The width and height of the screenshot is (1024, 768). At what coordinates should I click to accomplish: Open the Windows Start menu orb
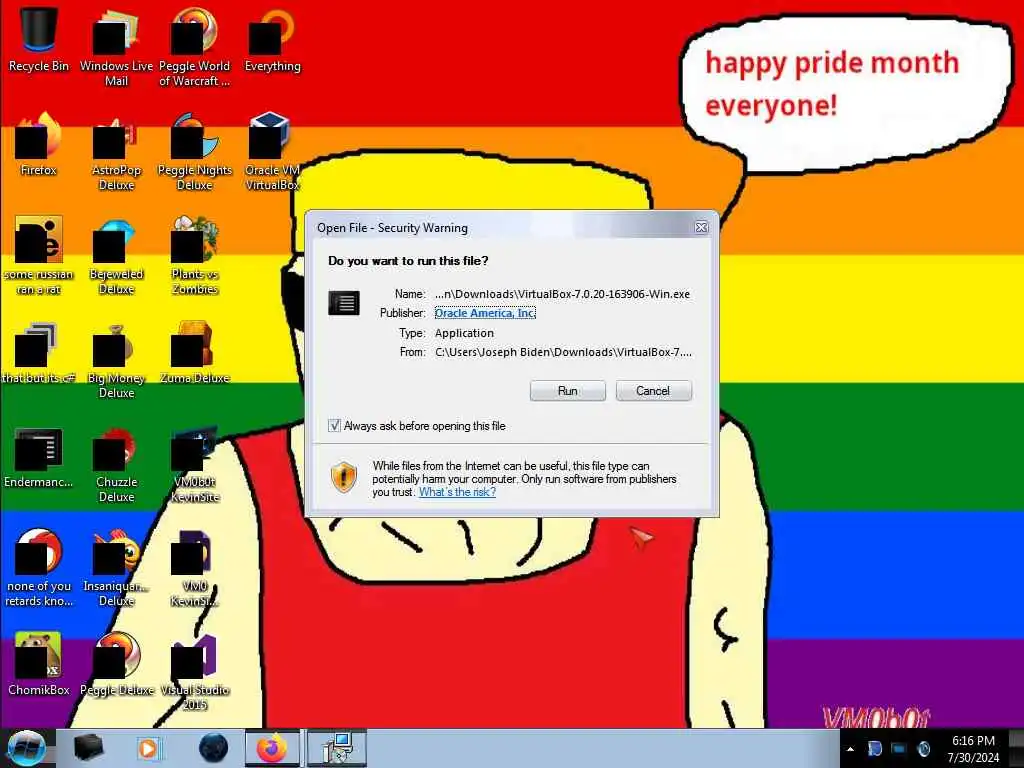[26, 748]
